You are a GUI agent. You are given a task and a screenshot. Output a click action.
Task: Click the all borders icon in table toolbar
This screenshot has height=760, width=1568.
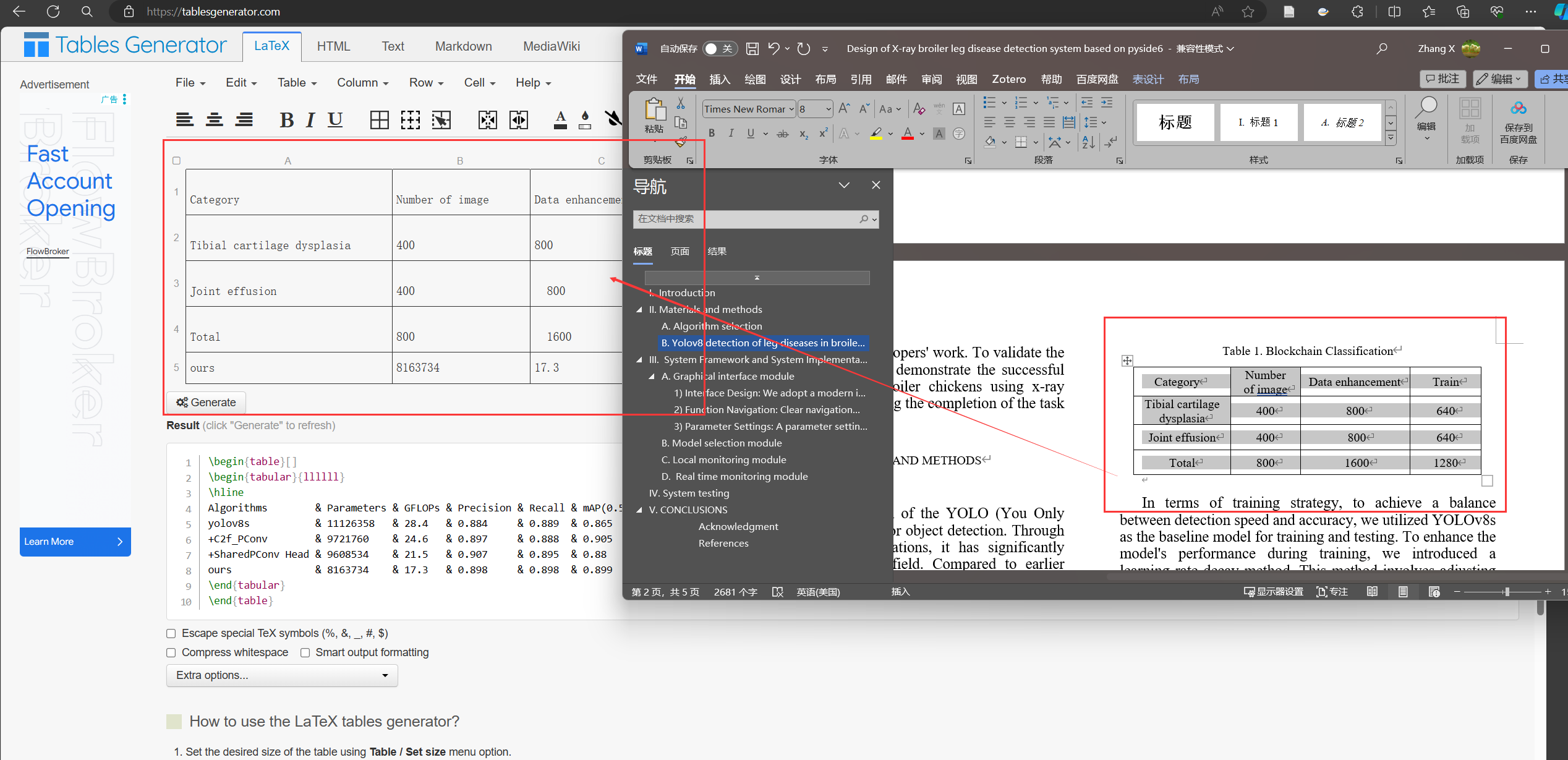[379, 119]
